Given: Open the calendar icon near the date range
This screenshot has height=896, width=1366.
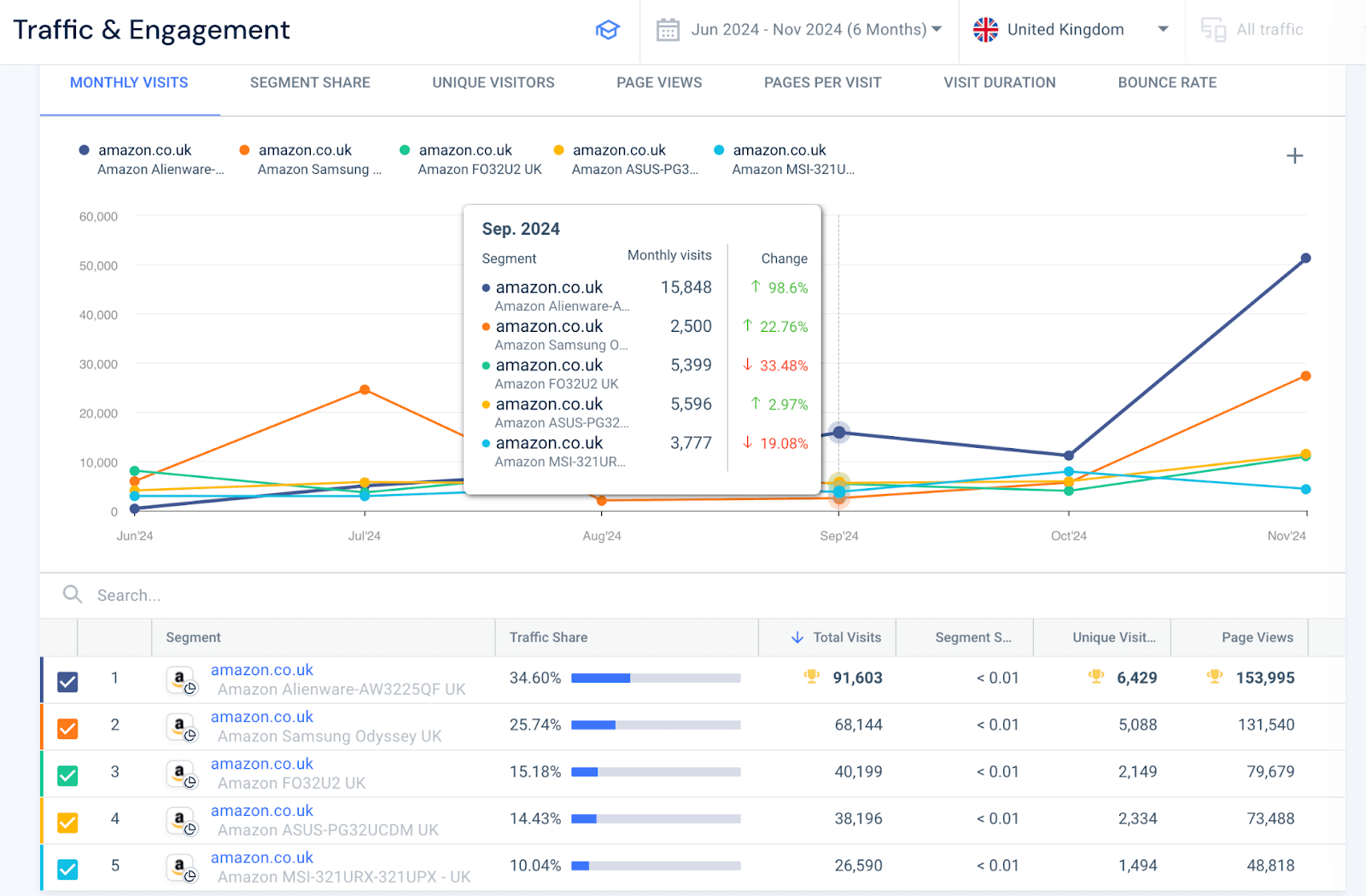Looking at the screenshot, I should 668,29.
